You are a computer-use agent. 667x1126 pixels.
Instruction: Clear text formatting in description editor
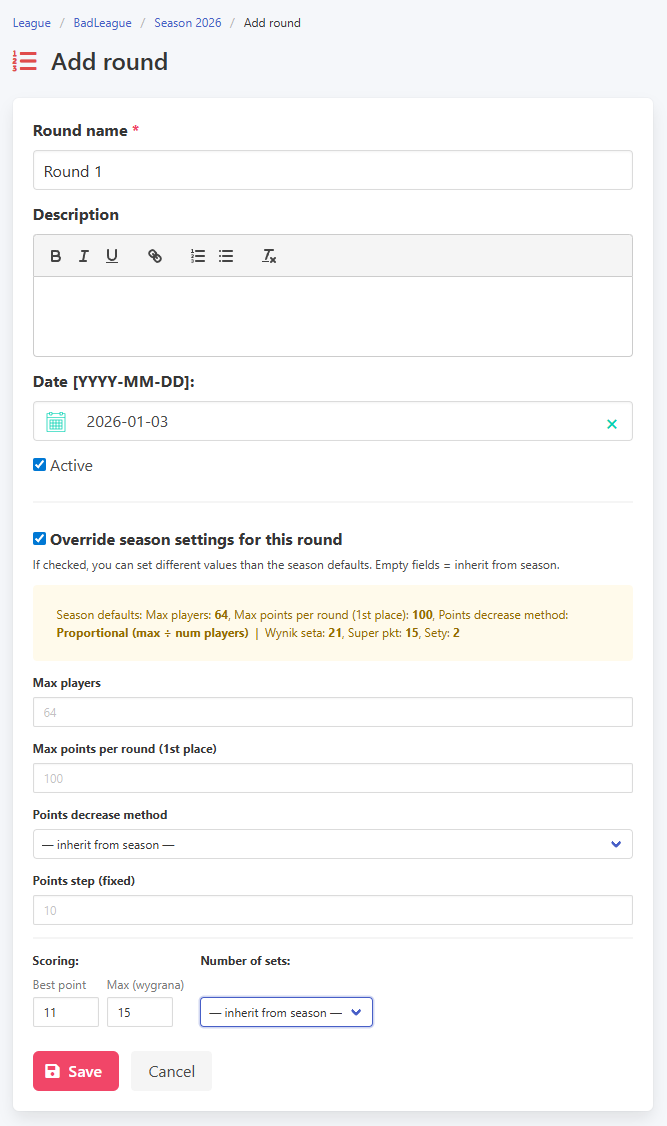pos(269,256)
